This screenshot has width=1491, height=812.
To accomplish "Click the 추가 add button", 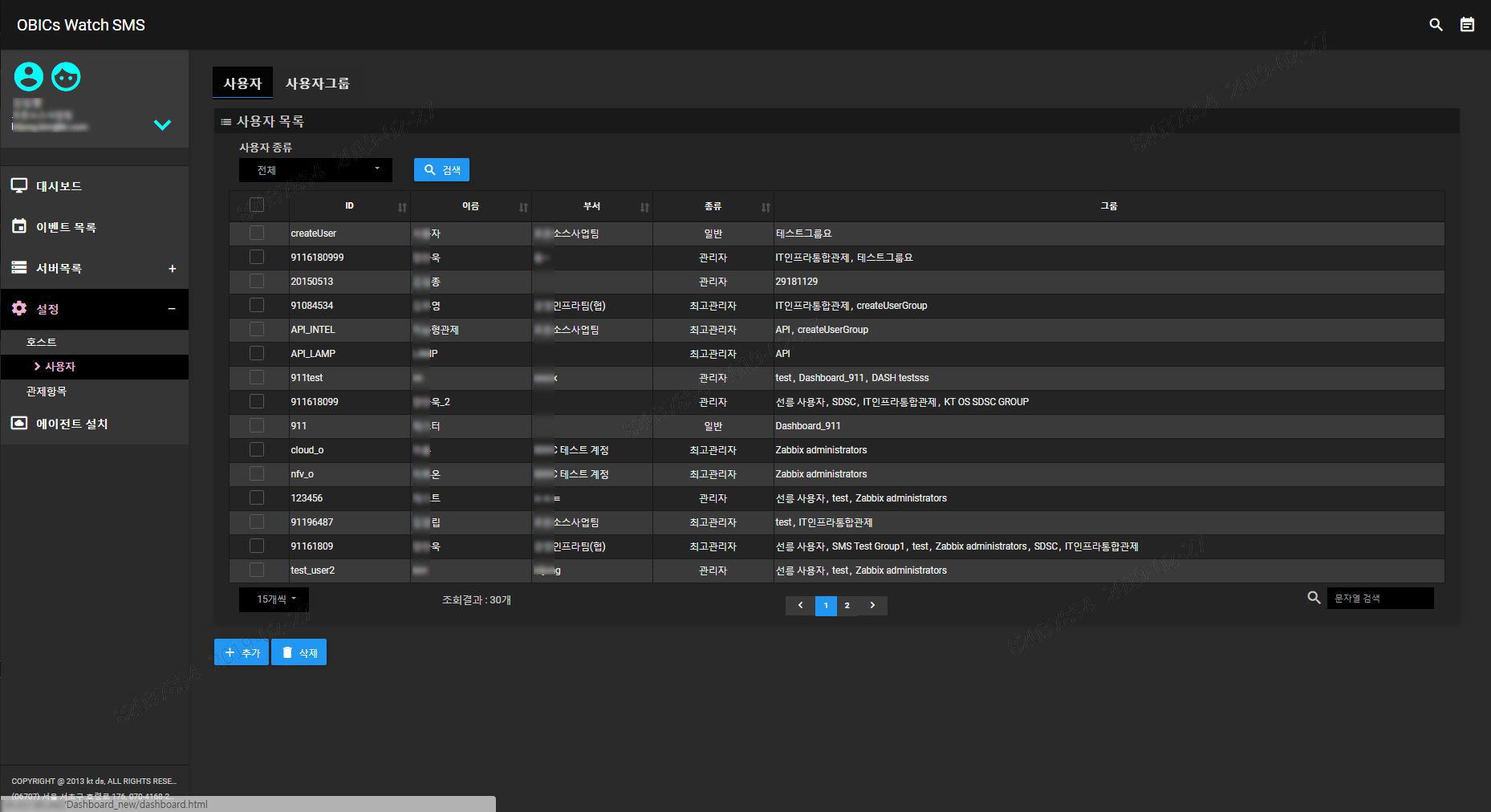I will coord(242,652).
